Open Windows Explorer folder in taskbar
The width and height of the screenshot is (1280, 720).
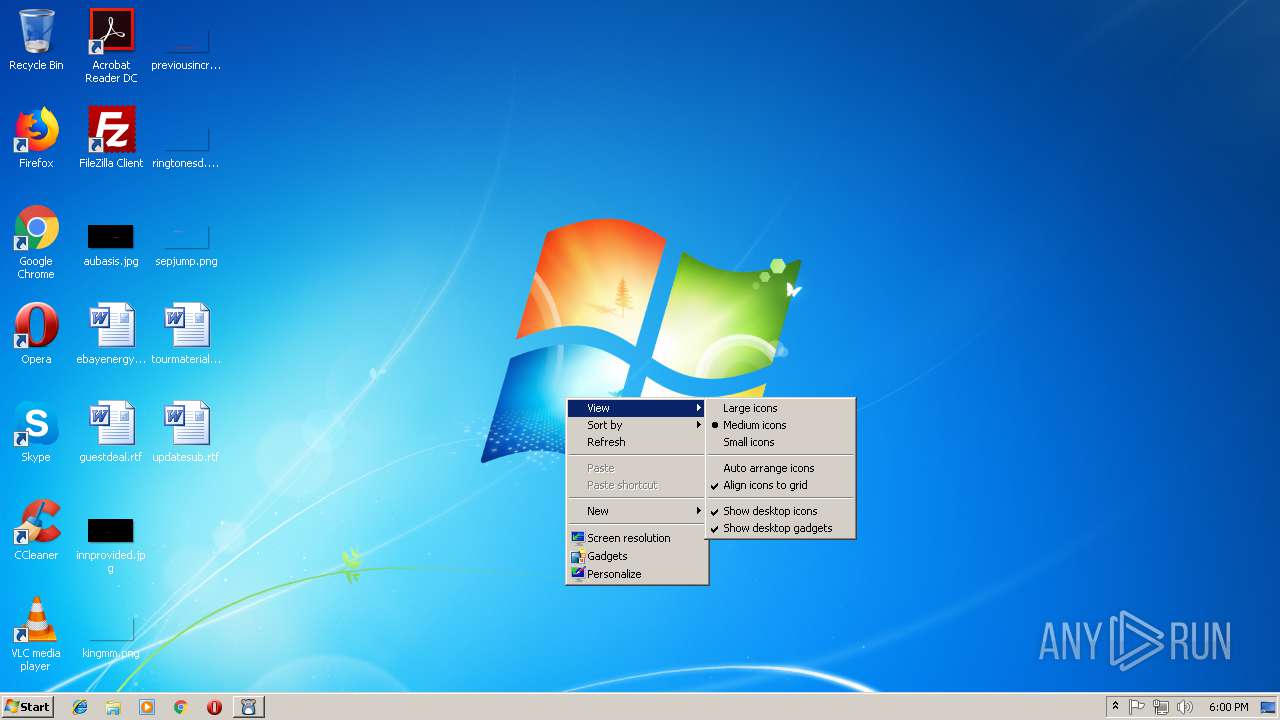pos(113,707)
